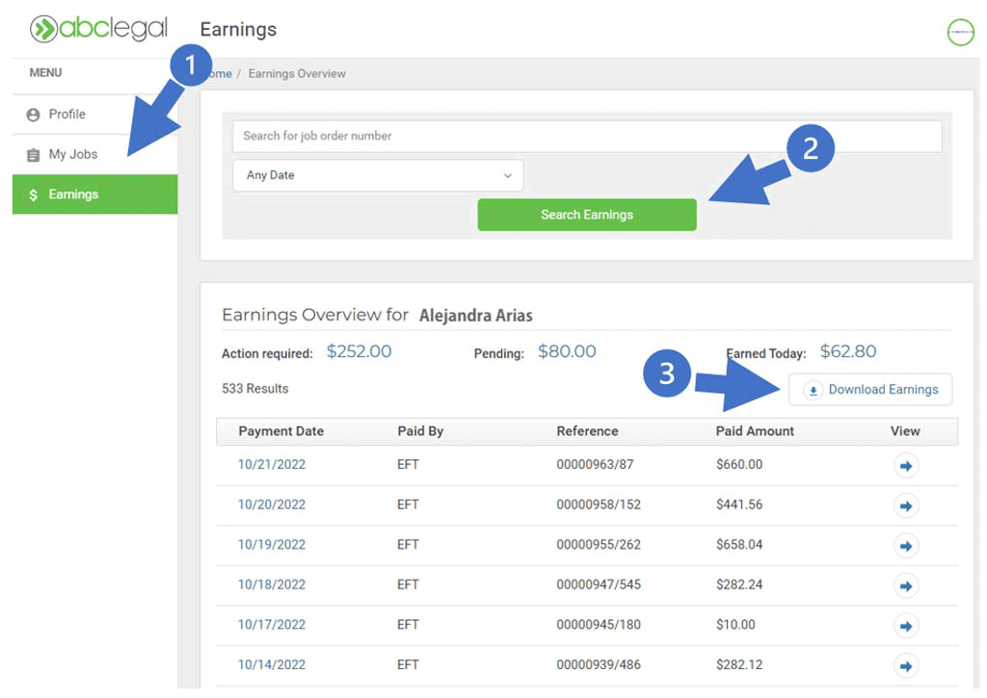The image size is (987, 698).
Task: Open the 10/21/2022 payment date link
Action: [271, 464]
